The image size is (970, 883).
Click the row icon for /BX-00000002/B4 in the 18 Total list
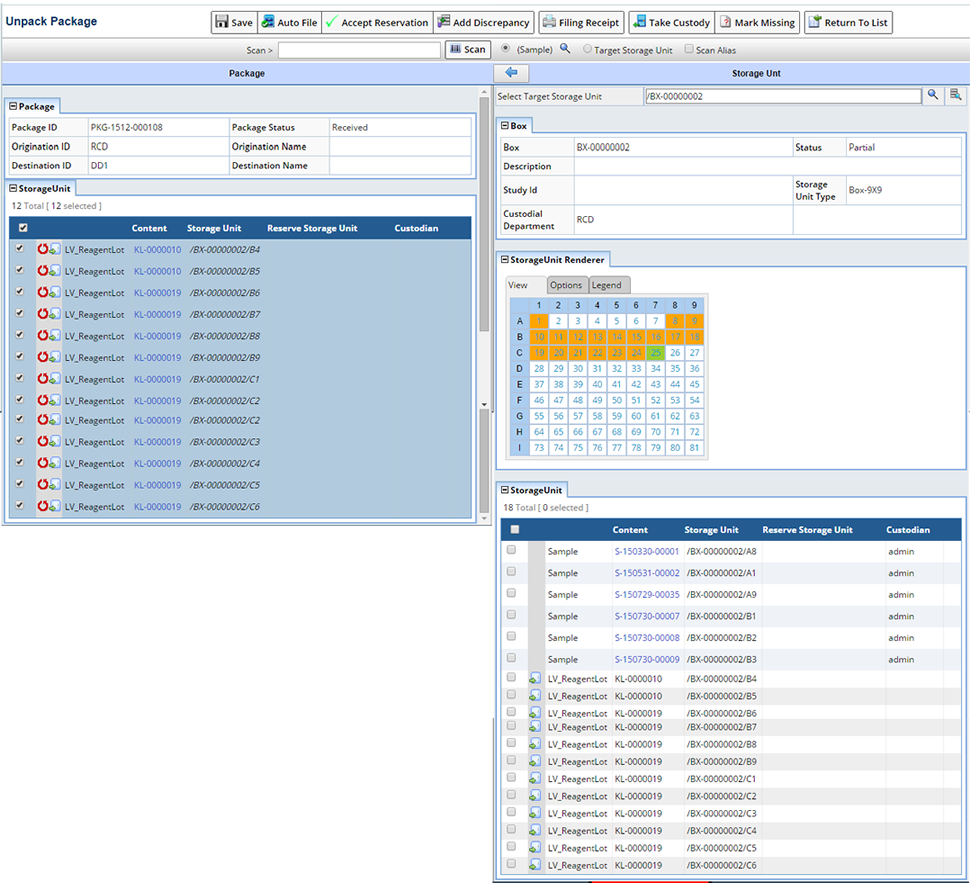click(535, 678)
